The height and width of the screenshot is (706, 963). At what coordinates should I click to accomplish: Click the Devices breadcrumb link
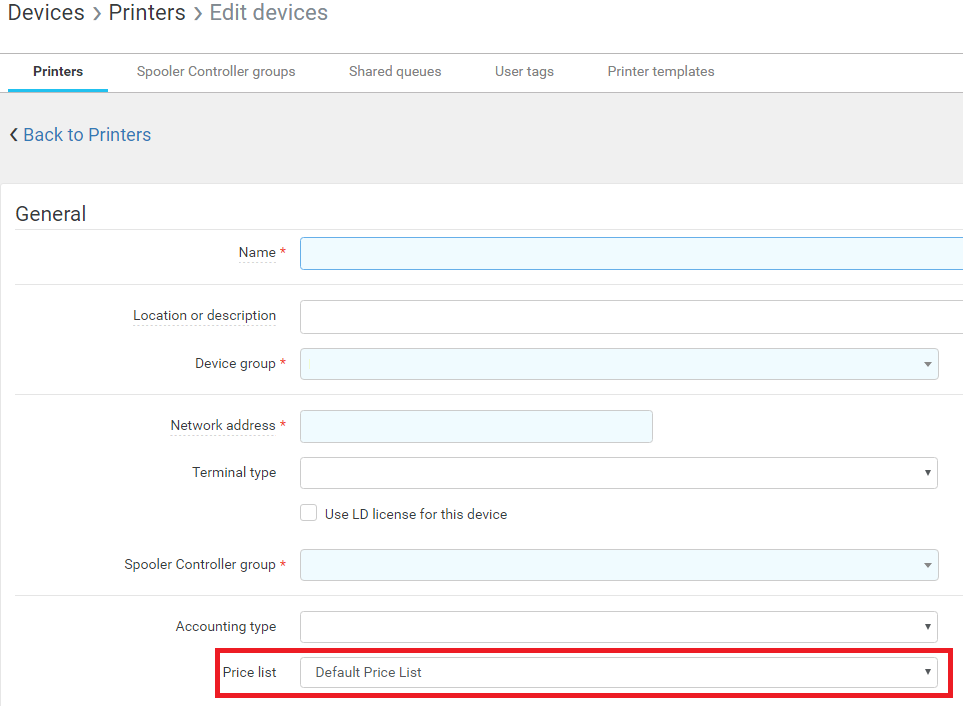(x=46, y=13)
